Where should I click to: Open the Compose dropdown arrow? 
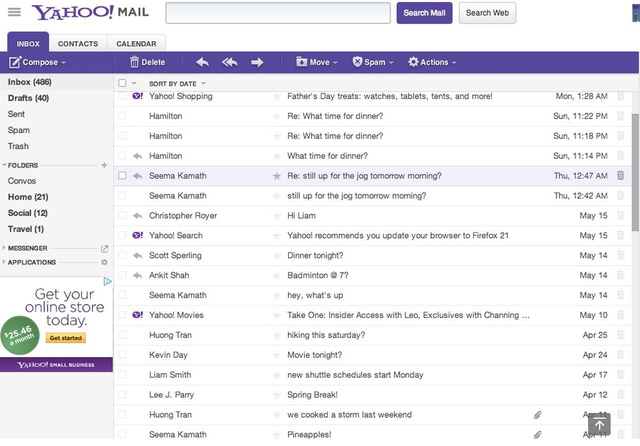pyautogui.click(x=63, y=63)
